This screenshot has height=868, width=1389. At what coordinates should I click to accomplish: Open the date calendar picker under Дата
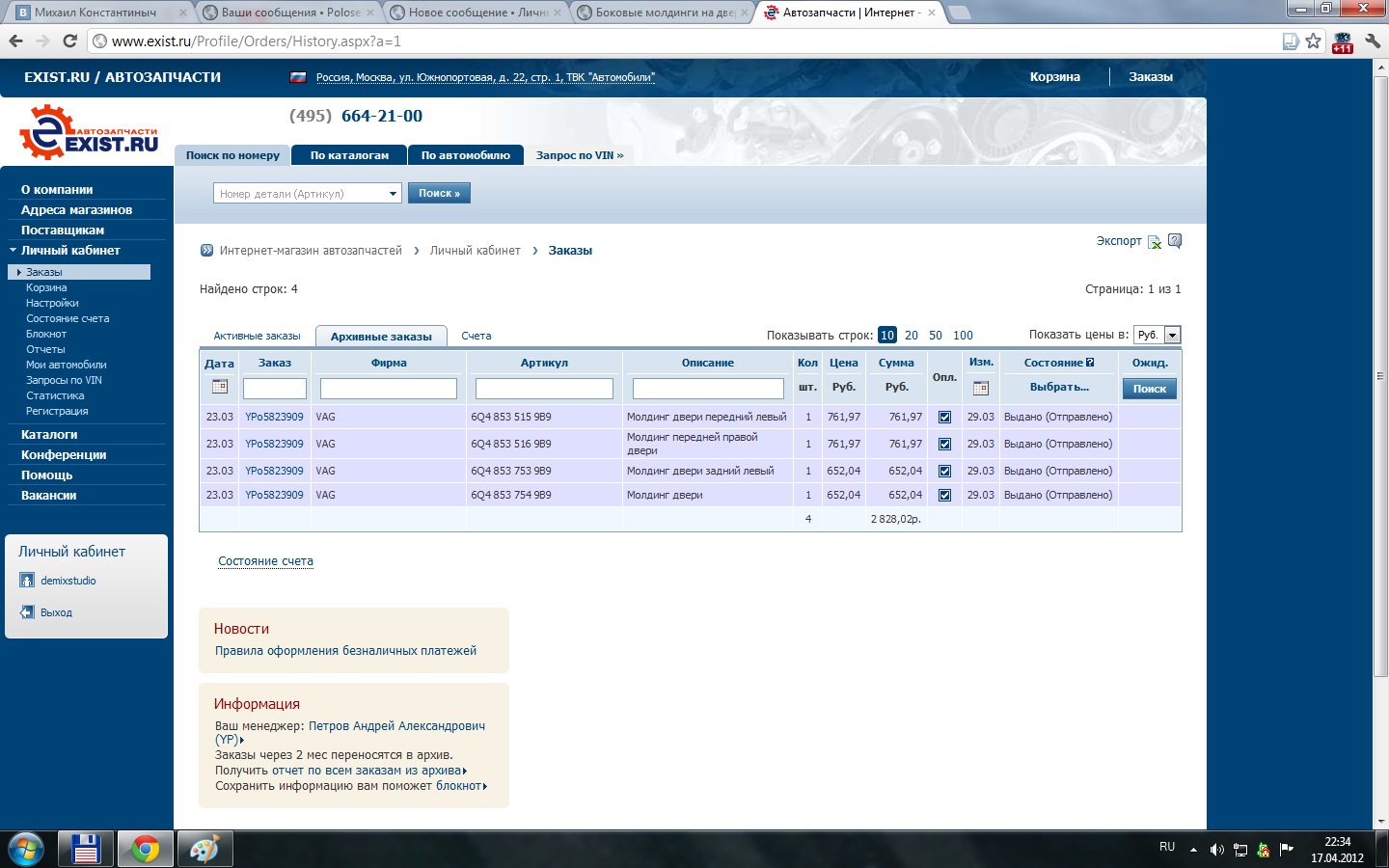(220, 387)
